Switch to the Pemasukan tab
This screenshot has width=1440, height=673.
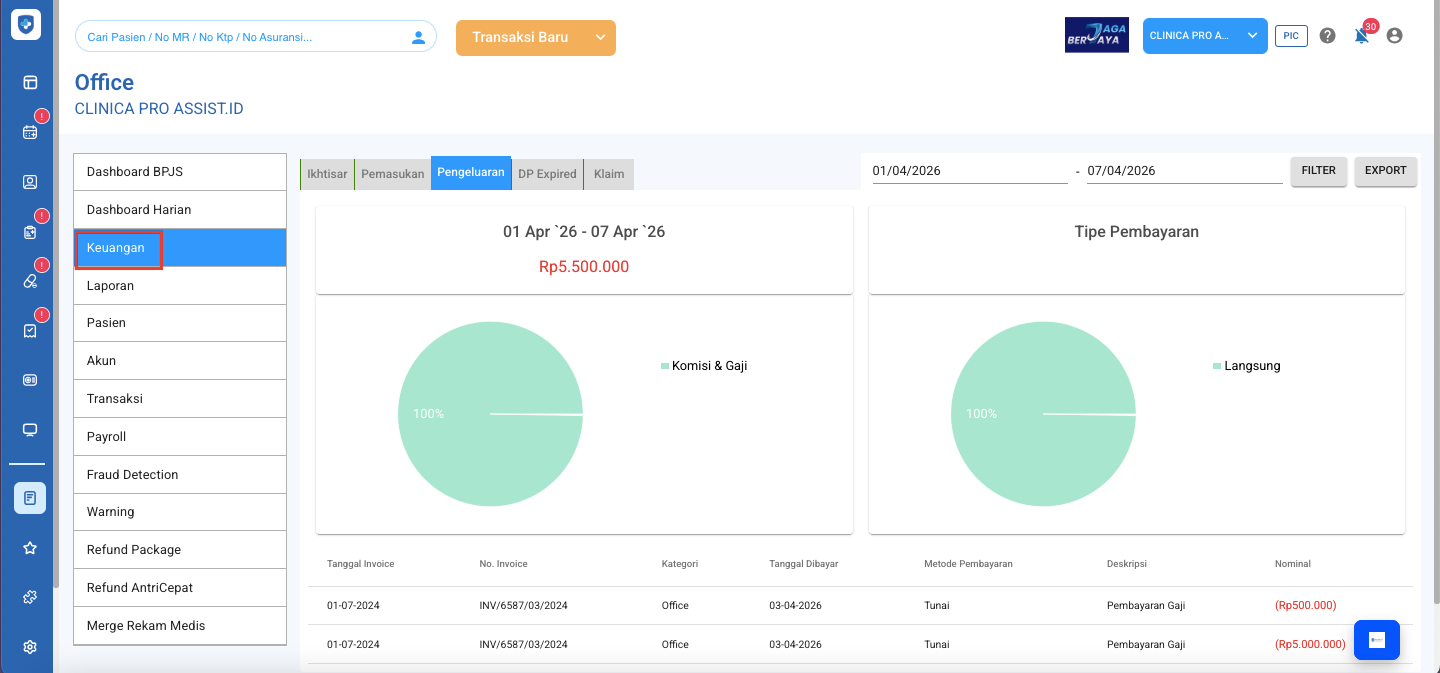[x=392, y=174]
